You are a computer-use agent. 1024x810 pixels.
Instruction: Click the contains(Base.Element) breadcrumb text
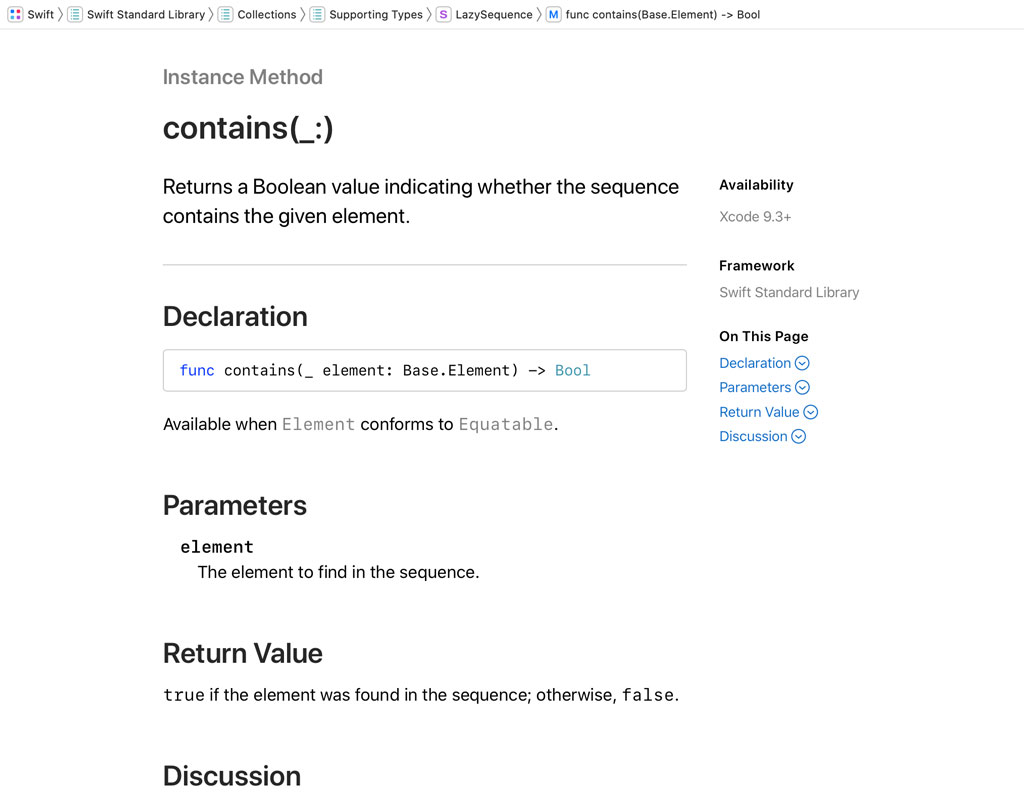click(661, 15)
